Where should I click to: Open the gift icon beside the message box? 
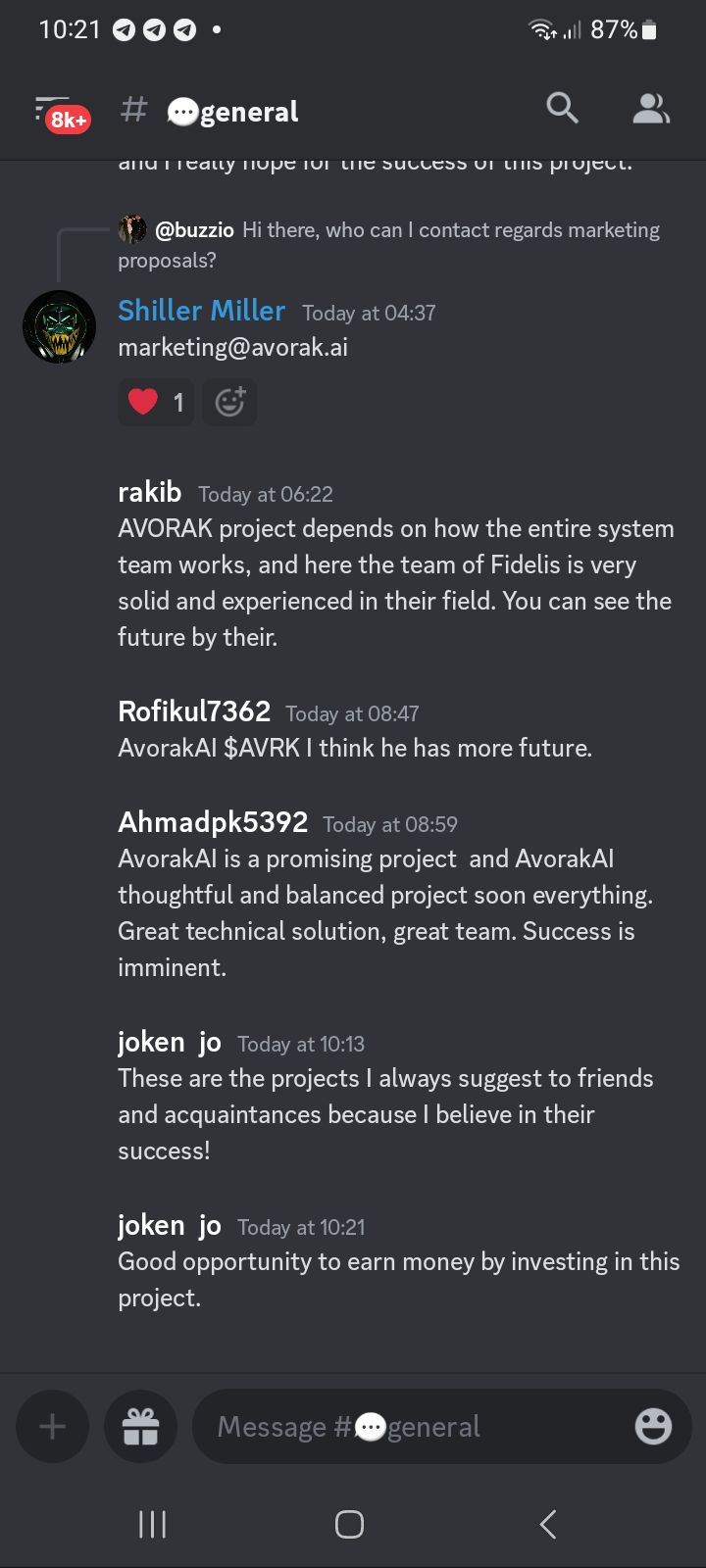point(140,1426)
